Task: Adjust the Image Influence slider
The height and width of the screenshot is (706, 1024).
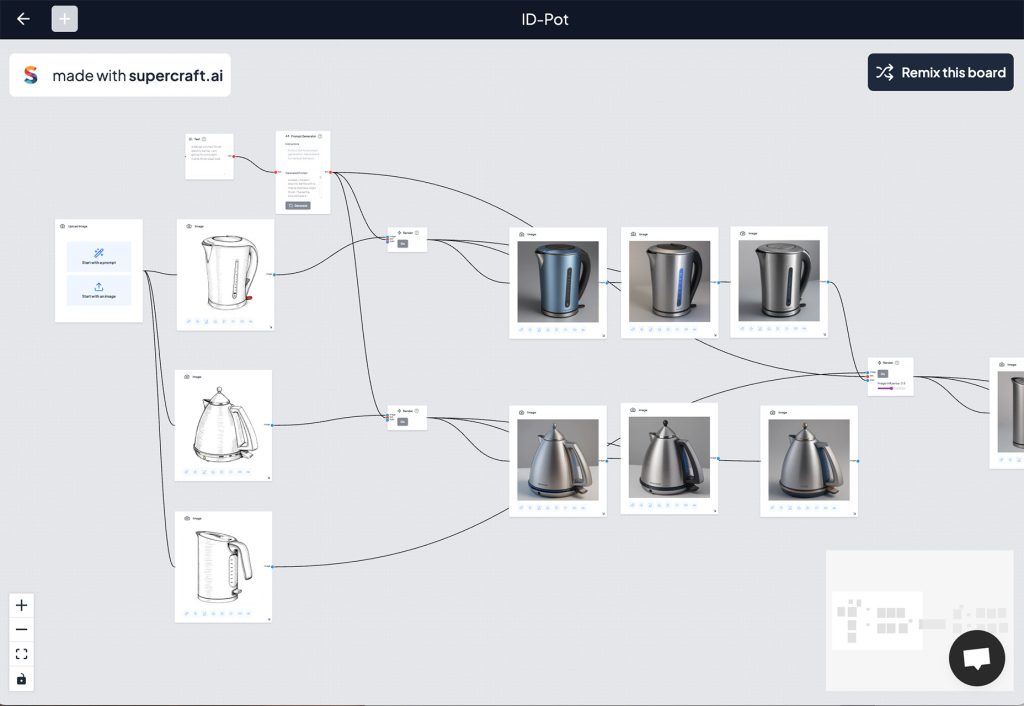Action: pyautogui.click(x=891, y=388)
